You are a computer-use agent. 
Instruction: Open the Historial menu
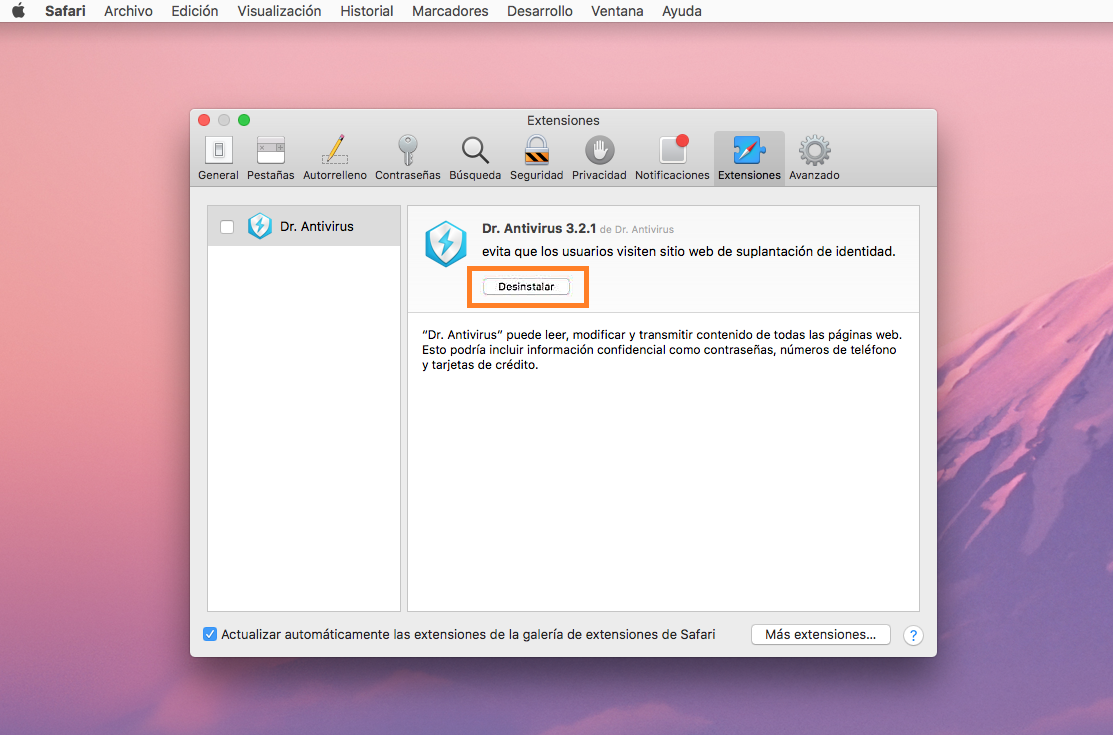(366, 11)
